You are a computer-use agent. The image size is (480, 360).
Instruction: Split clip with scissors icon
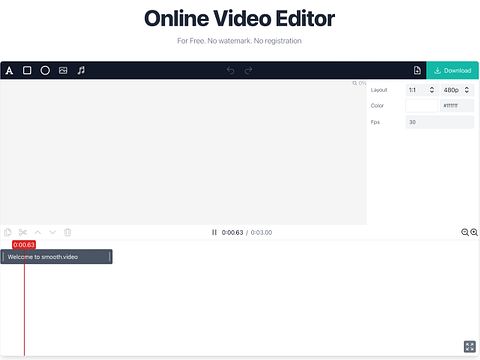[x=23, y=232]
